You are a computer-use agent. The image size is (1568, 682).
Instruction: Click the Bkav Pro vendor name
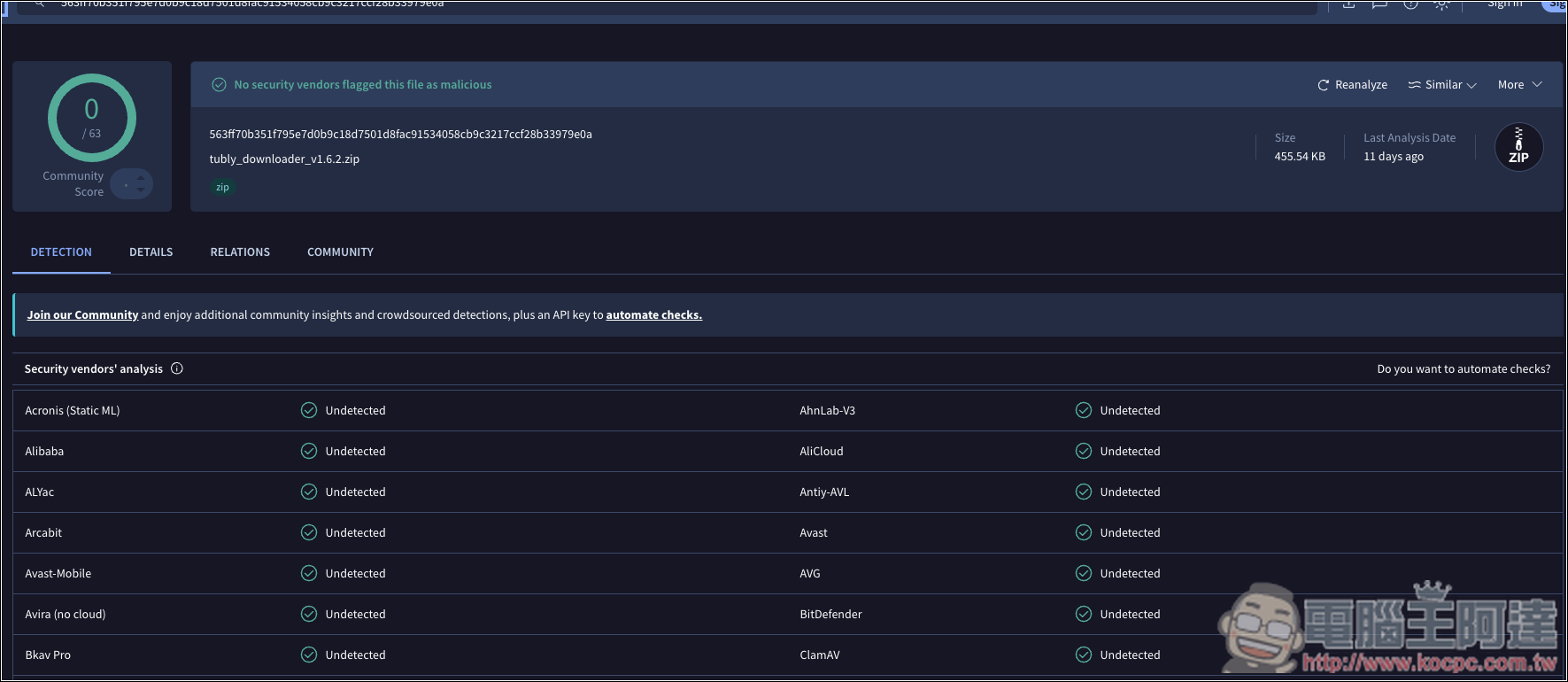click(48, 655)
